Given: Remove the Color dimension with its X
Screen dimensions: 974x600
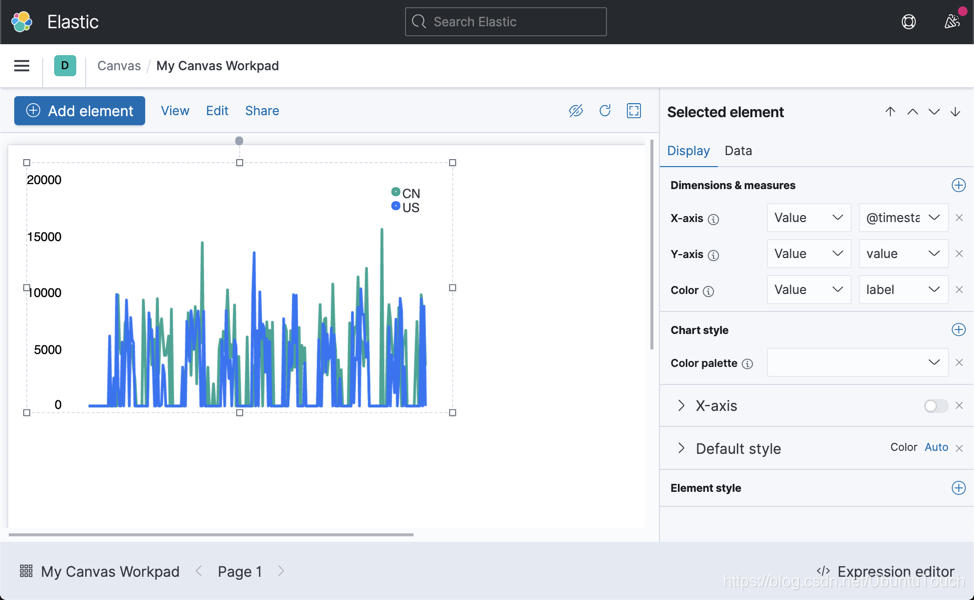Looking at the screenshot, I should tap(959, 289).
